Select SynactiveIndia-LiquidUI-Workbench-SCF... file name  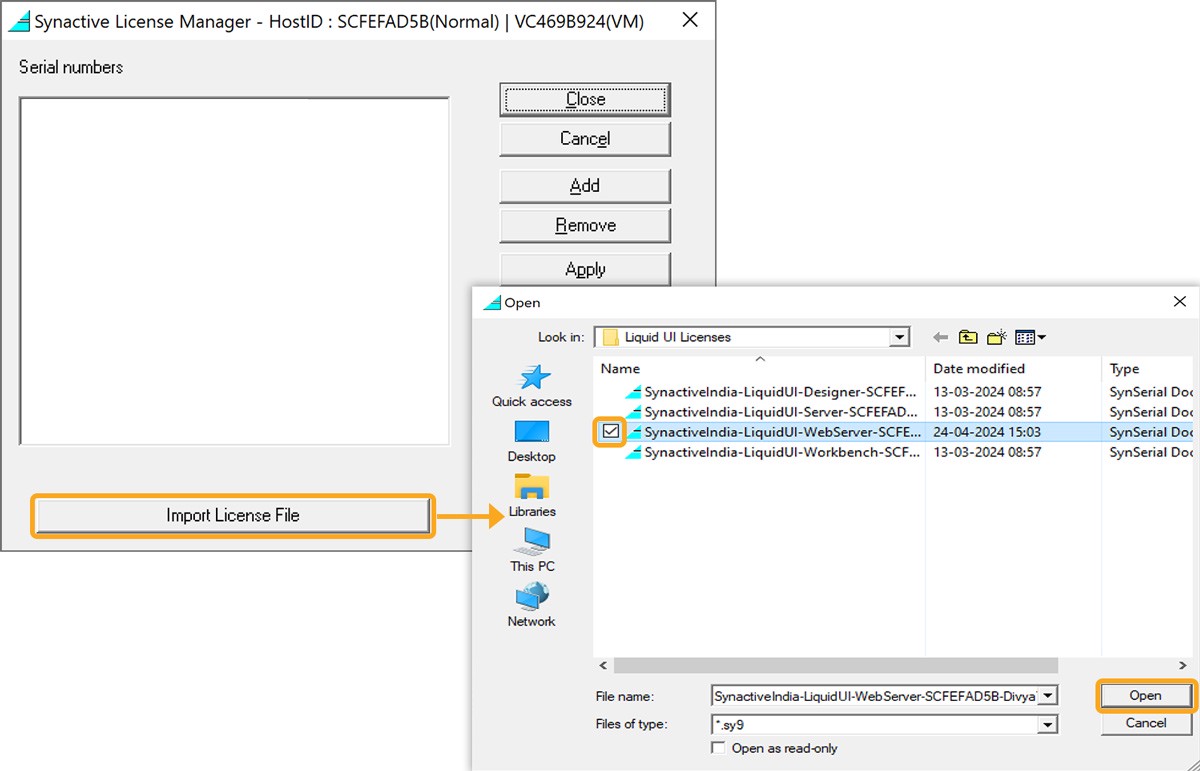[x=782, y=452]
